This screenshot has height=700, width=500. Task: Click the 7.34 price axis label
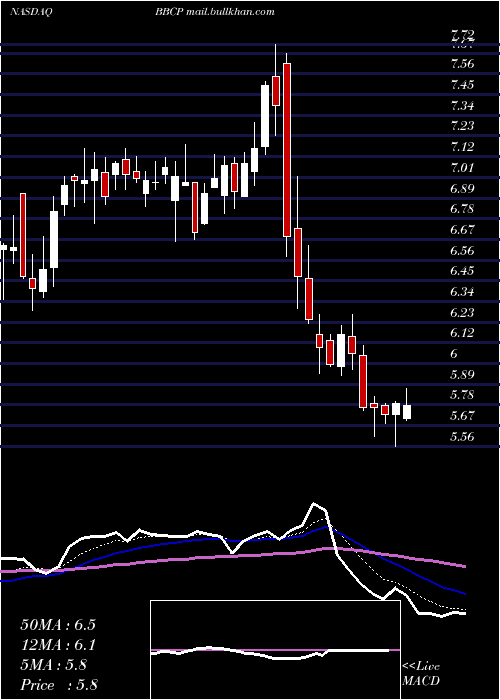tap(462, 105)
